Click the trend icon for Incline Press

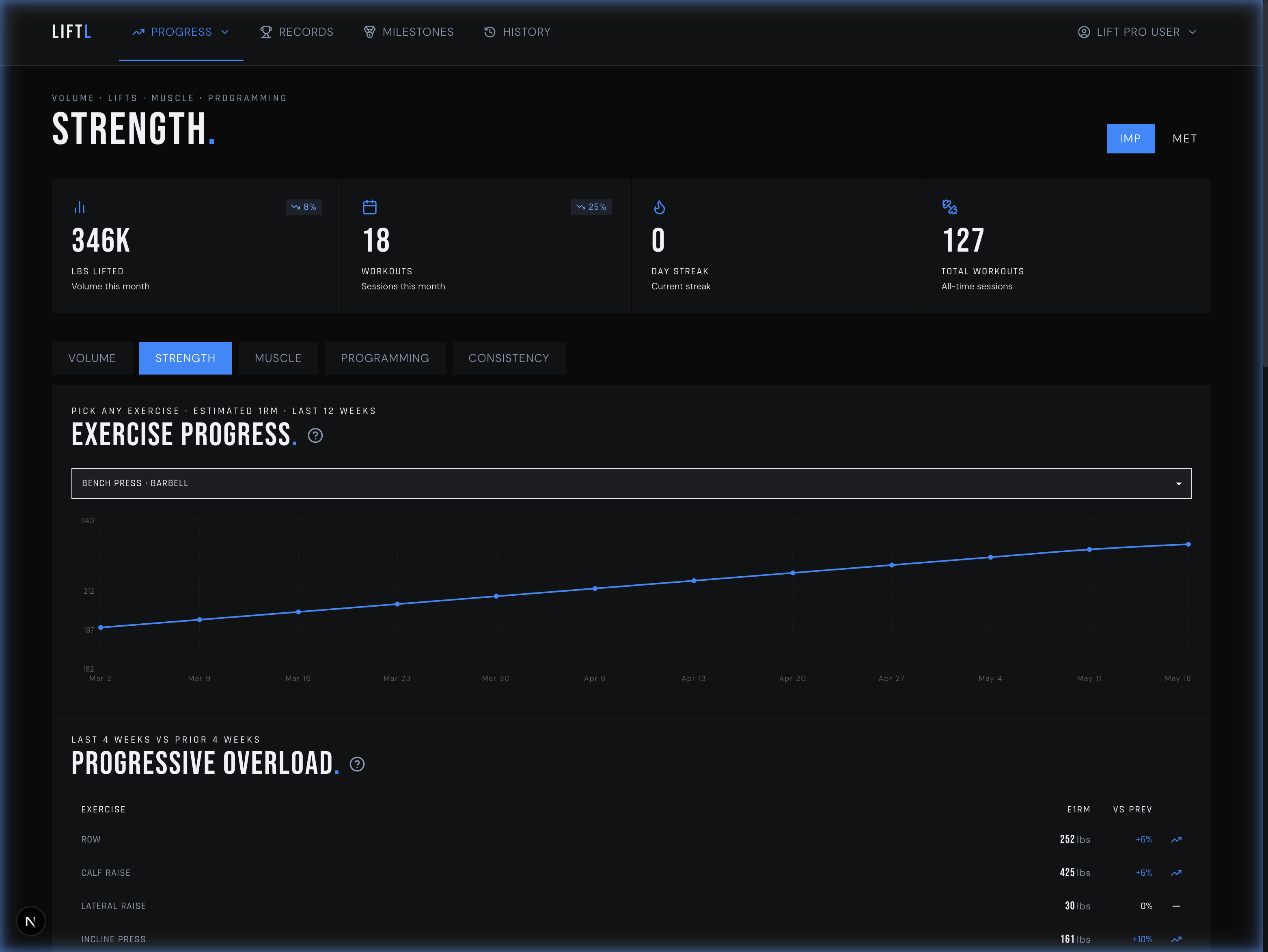click(1176, 939)
